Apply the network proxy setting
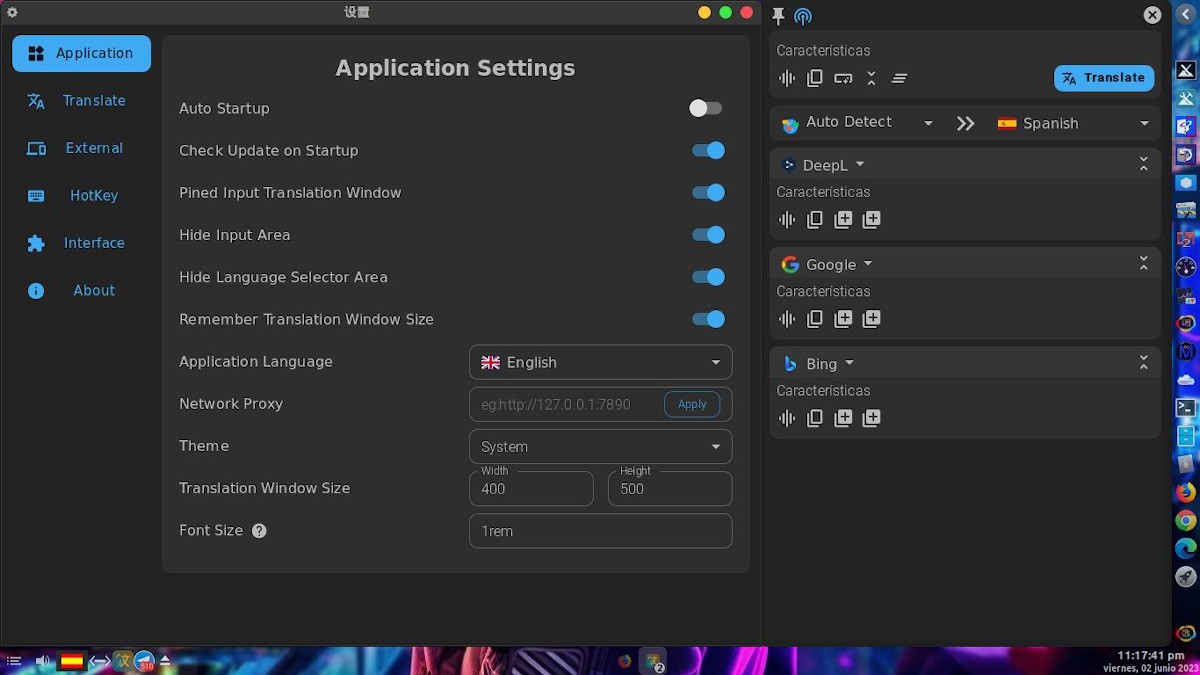 tap(692, 404)
